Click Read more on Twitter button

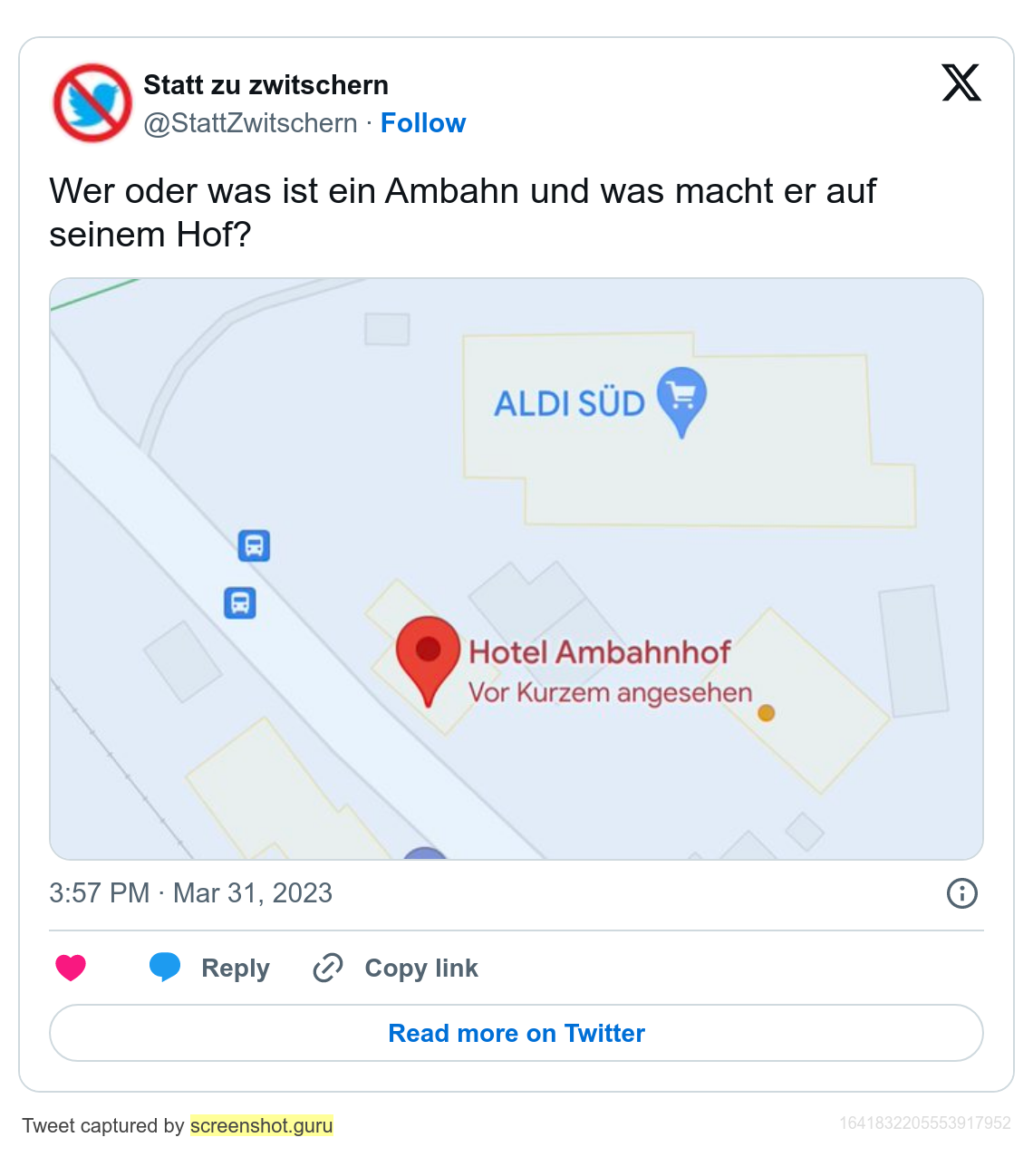[516, 1033]
